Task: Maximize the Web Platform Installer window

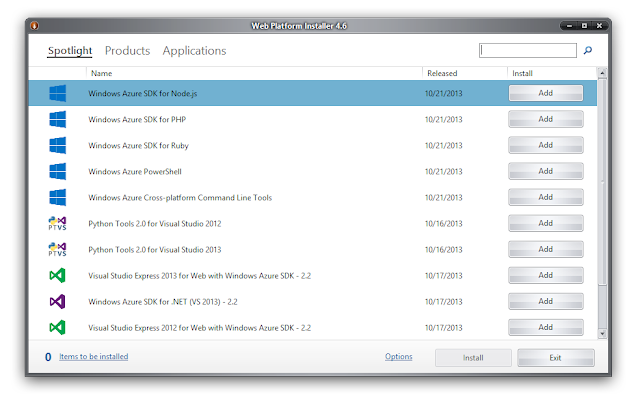Action: point(584,26)
